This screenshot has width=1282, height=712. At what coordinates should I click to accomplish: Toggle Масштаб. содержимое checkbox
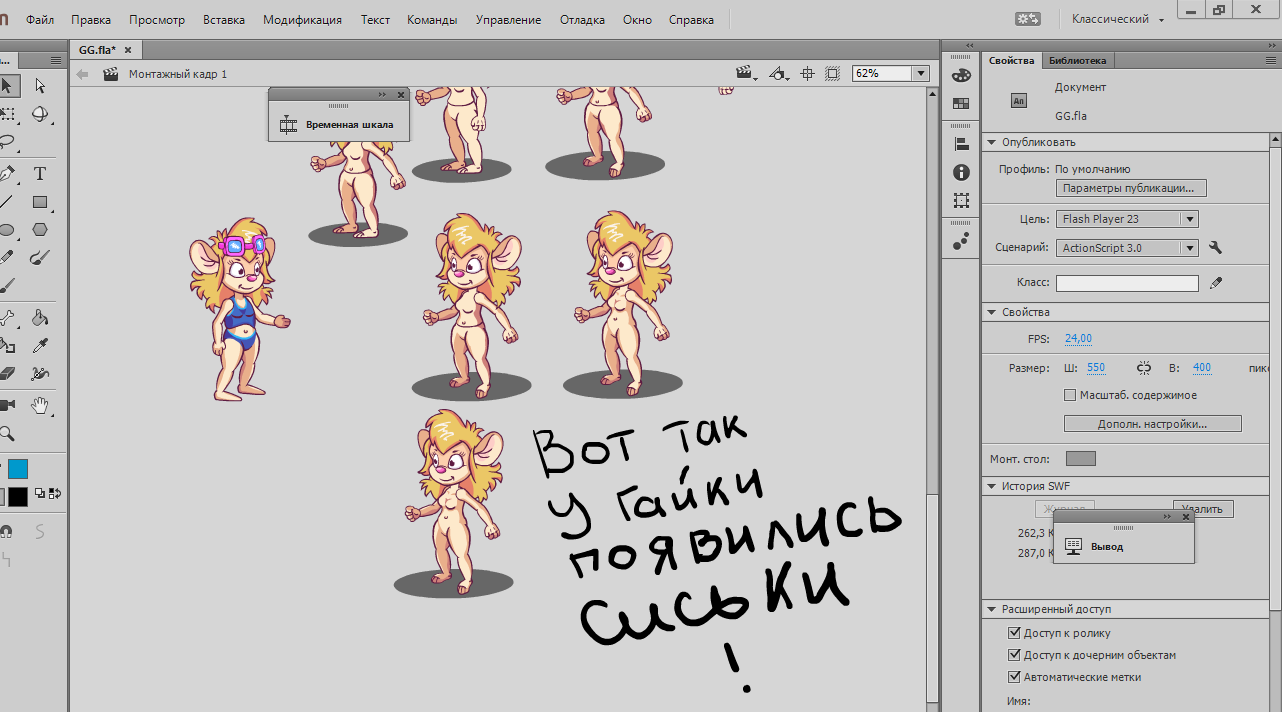(x=1070, y=395)
